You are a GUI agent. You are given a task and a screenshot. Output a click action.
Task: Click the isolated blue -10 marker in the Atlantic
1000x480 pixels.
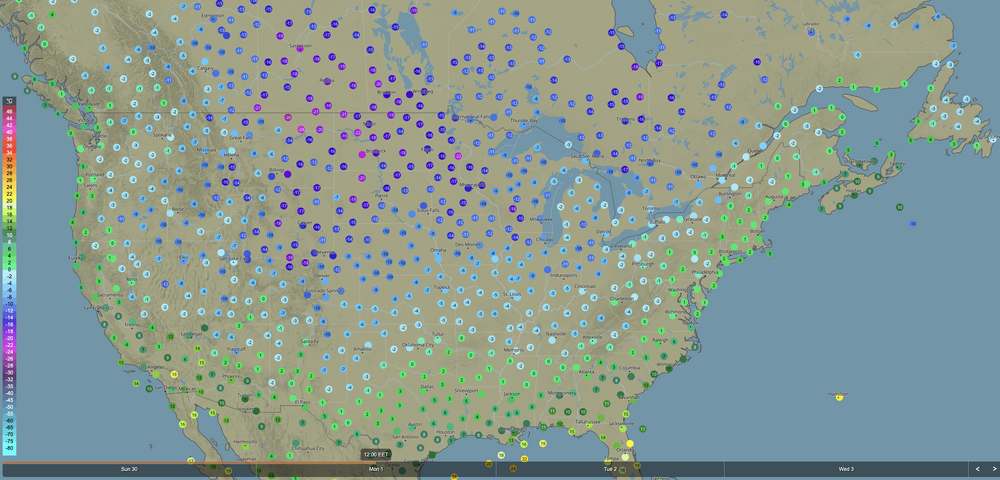[913, 224]
